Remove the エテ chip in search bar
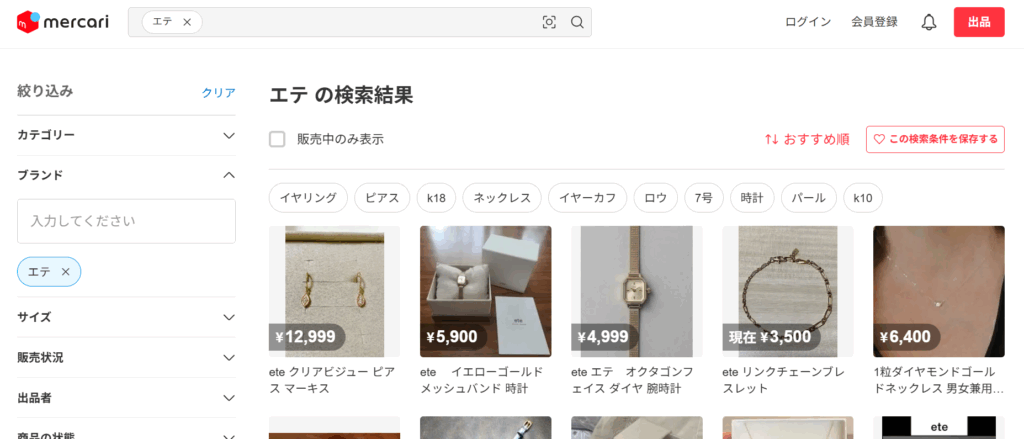This screenshot has width=1024, height=439. [x=187, y=22]
